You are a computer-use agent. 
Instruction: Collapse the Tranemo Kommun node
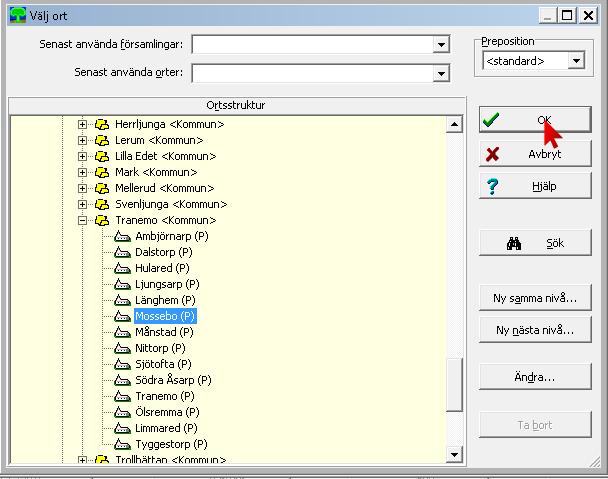(x=82, y=220)
